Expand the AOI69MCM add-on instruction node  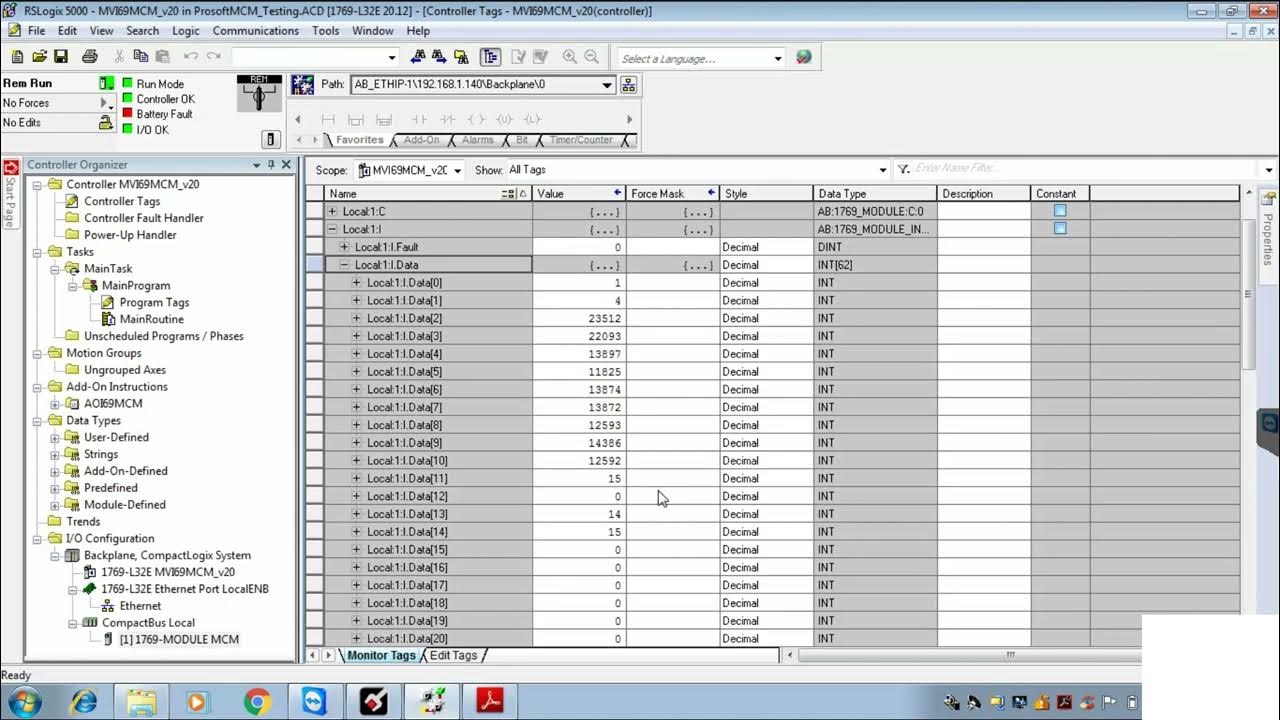[x=56, y=404]
